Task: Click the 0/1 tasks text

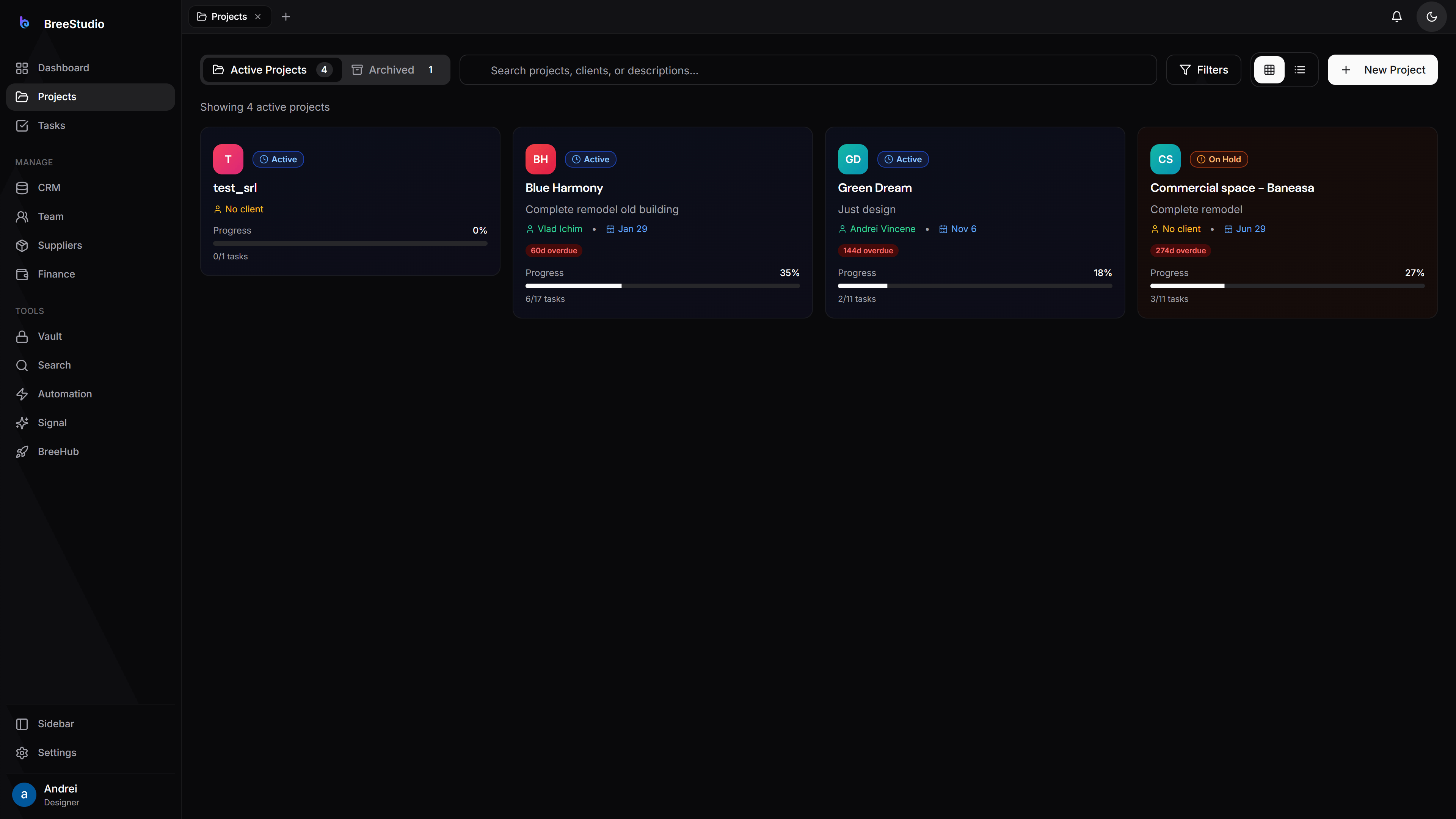Action: click(x=231, y=257)
